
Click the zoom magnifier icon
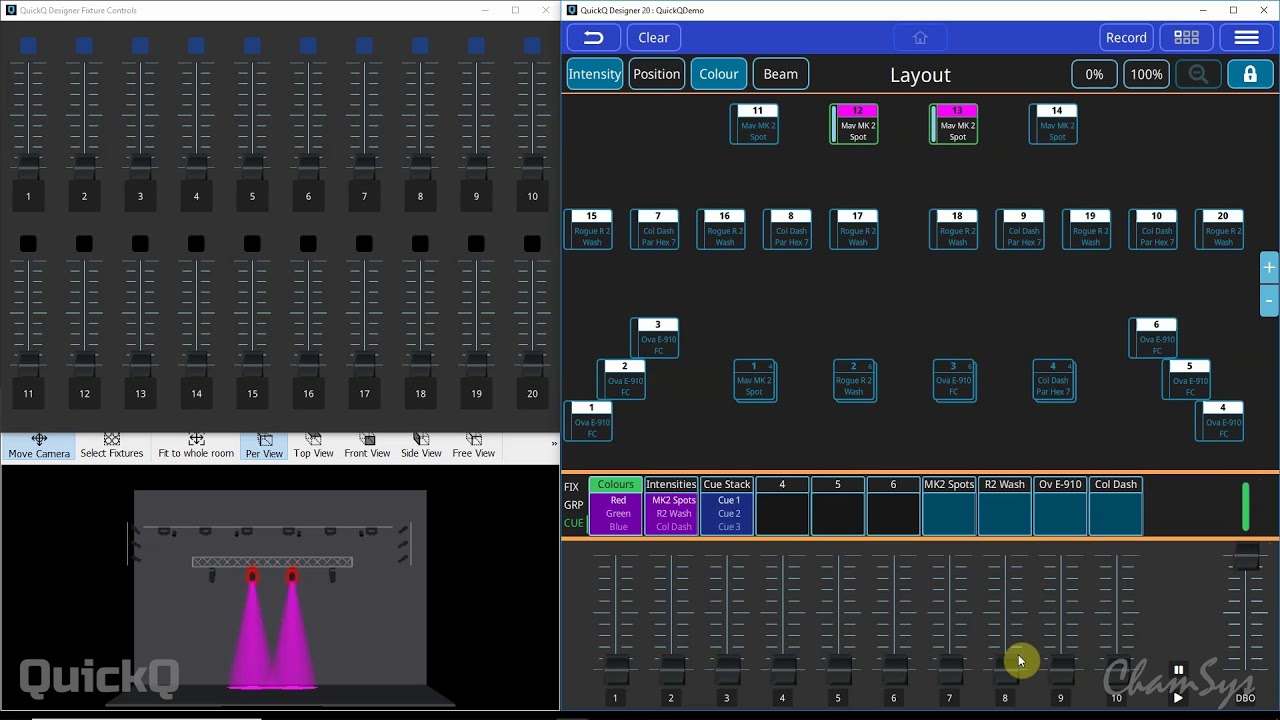[x=1198, y=74]
